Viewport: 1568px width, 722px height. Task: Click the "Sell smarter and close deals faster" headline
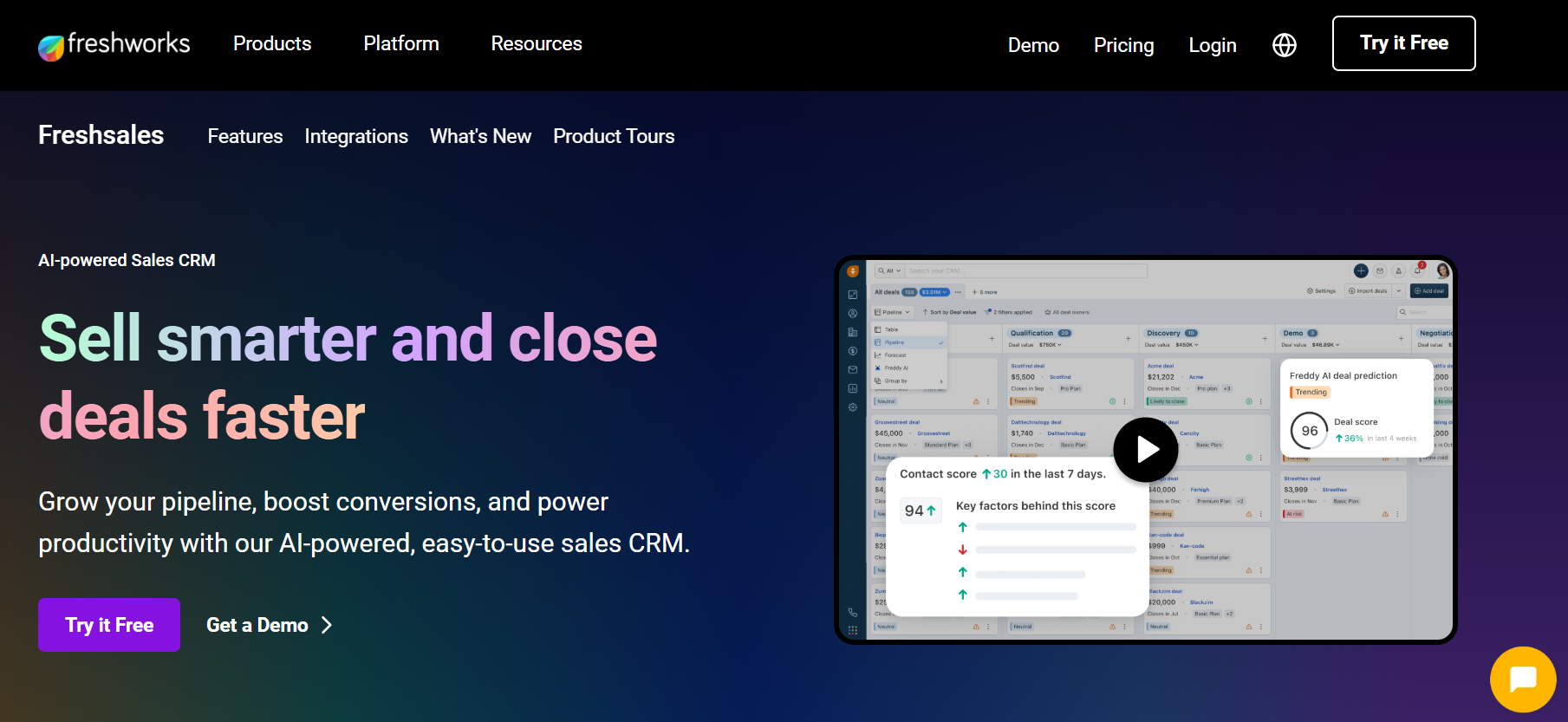click(348, 376)
